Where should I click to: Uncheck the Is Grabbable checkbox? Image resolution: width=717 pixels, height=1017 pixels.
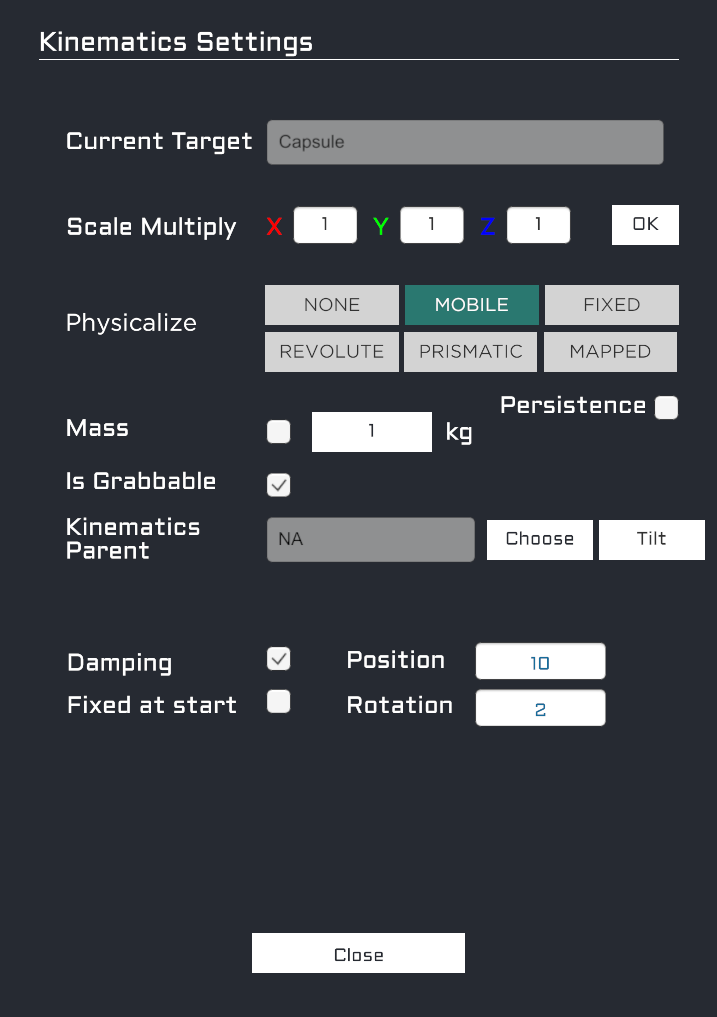(x=279, y=485)
